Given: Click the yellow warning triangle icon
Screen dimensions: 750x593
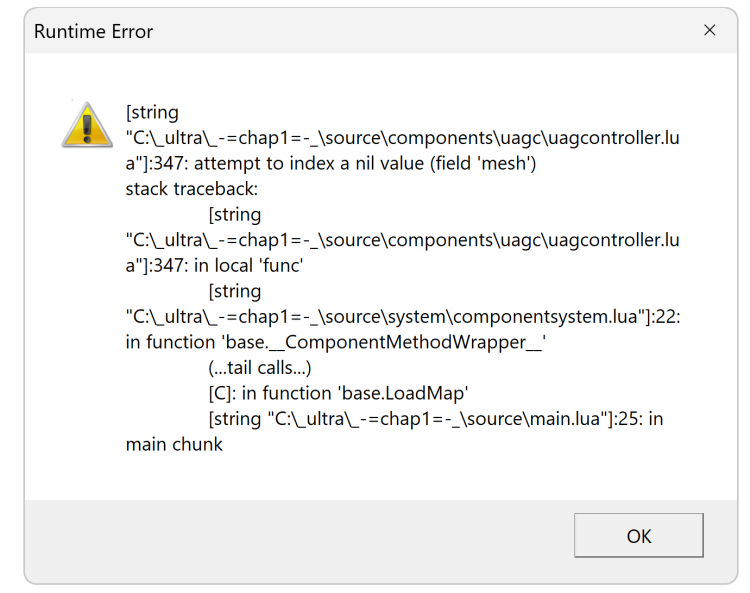Looking at the screenshot, I should pyautogui.click(x=87, y=125).
